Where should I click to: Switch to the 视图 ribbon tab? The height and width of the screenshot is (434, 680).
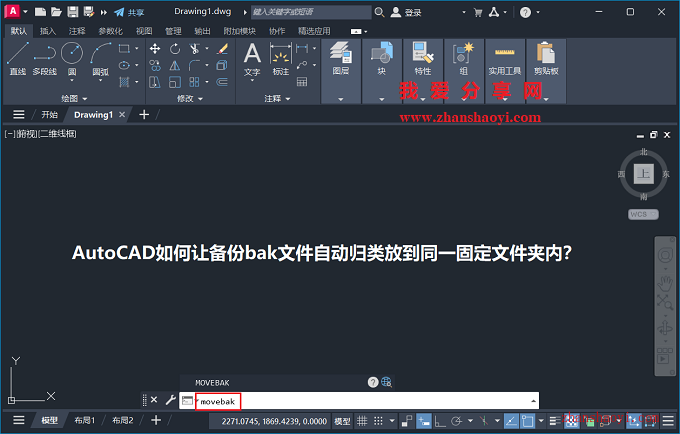[144, 31]
